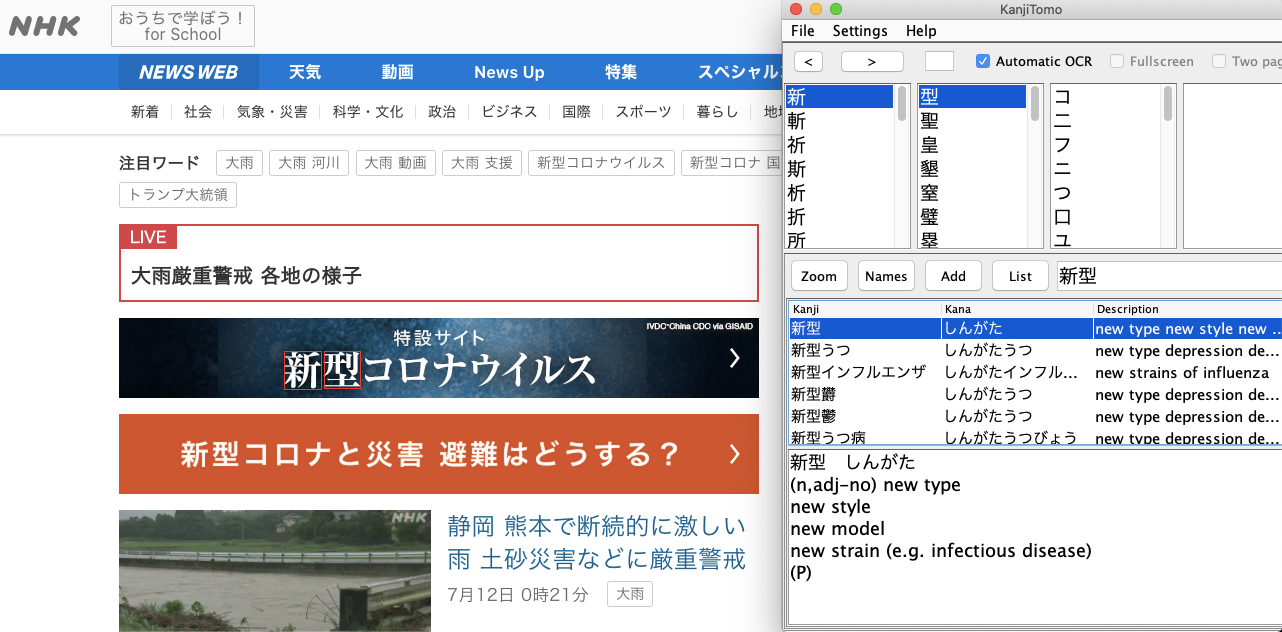Go to the 社会 category
This screenshot has height=632, width=1282.
[198, 112]
